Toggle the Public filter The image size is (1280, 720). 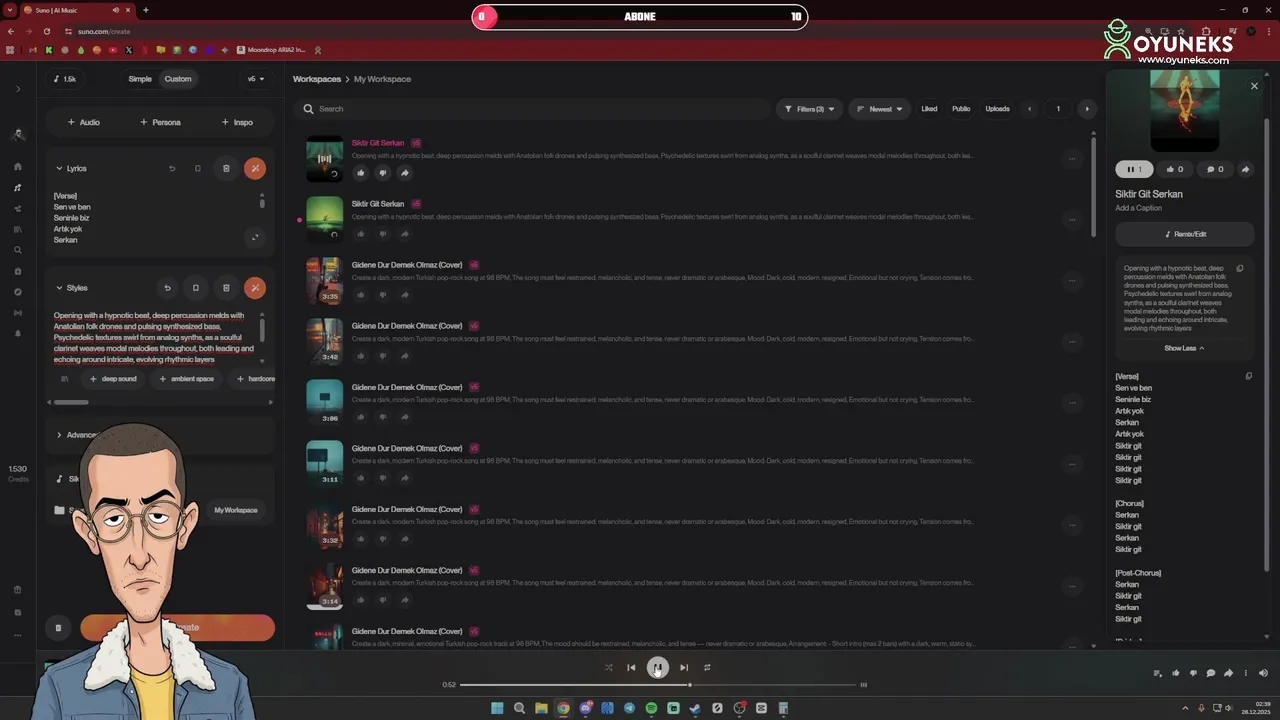pyautogui.click(x=961, y=109)
